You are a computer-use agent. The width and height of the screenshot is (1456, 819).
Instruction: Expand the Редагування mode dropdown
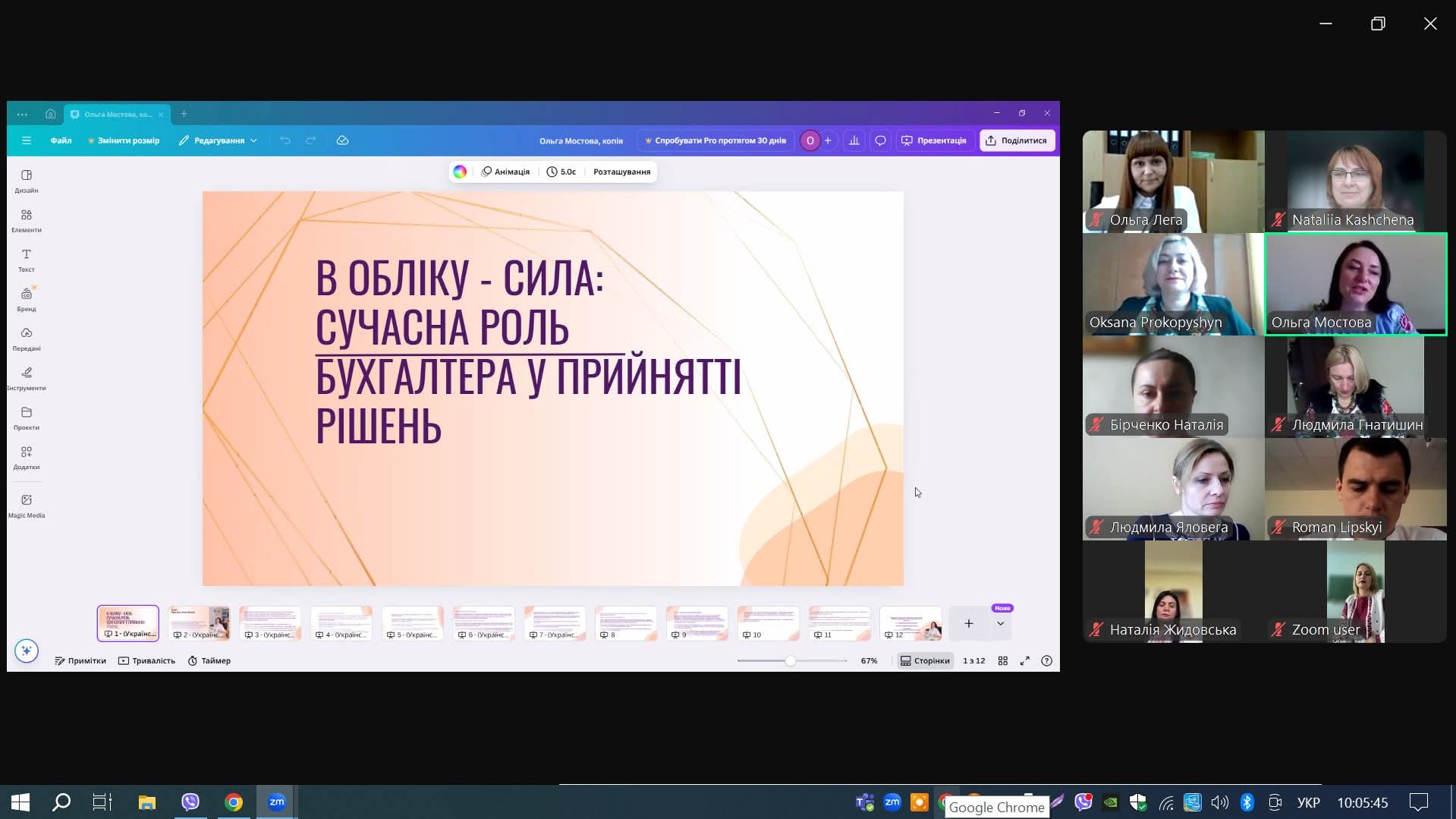click(x=219, y=140)
